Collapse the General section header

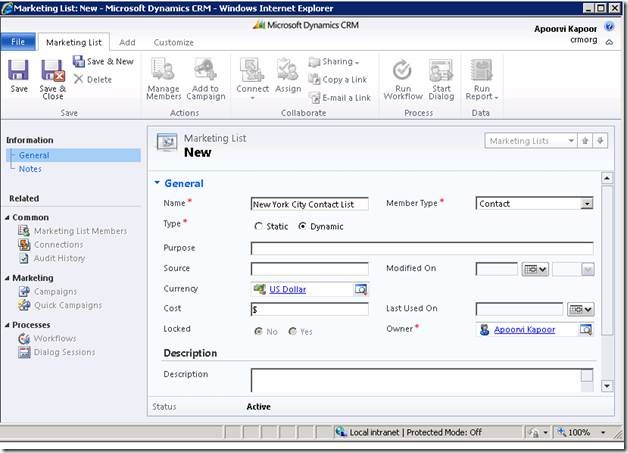[157, 184]
